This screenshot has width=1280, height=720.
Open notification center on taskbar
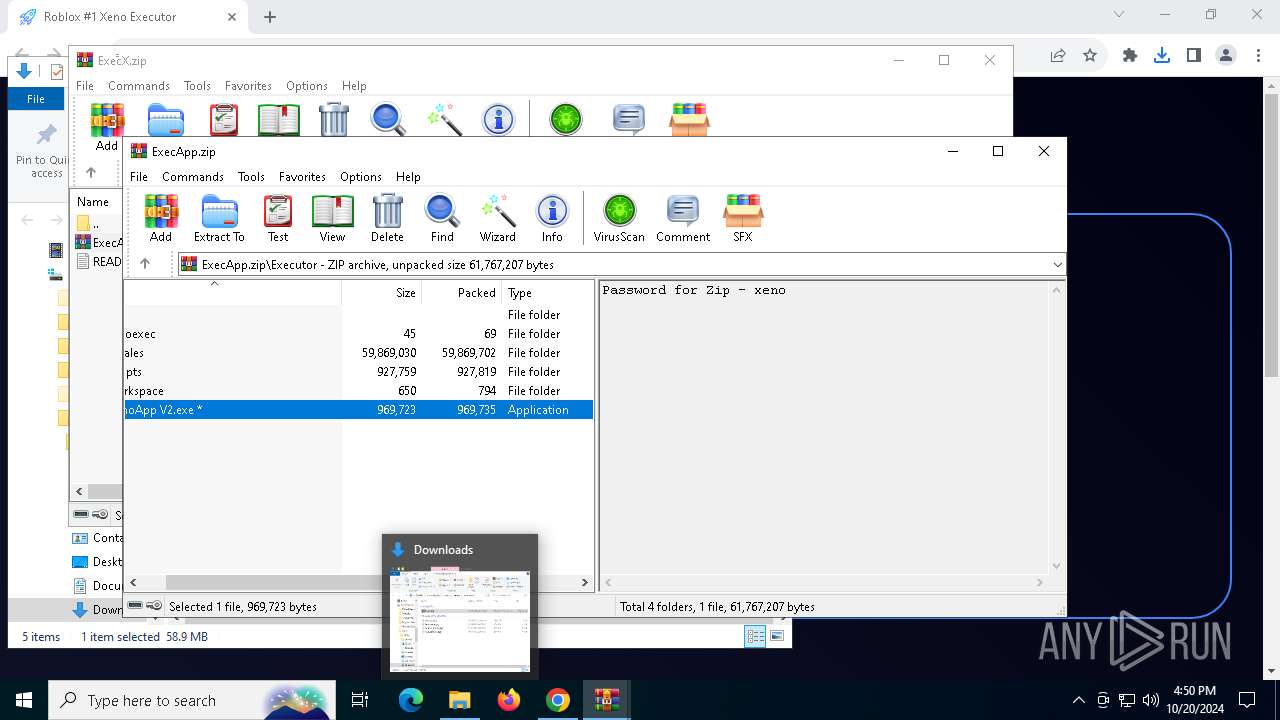[1247, 700]
